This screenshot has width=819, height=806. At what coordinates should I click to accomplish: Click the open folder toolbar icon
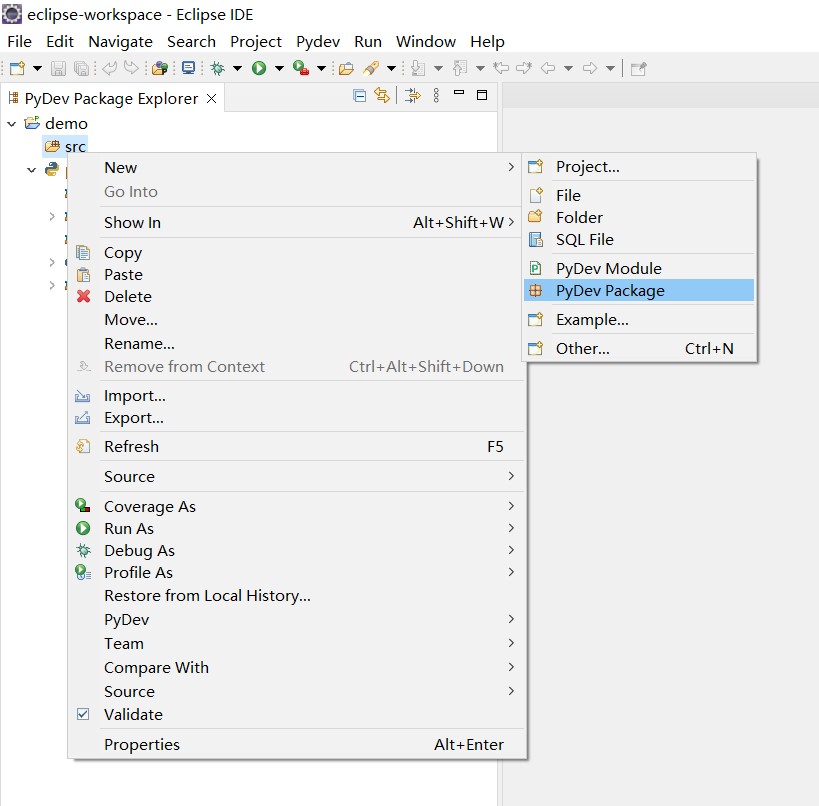(346, 68)
